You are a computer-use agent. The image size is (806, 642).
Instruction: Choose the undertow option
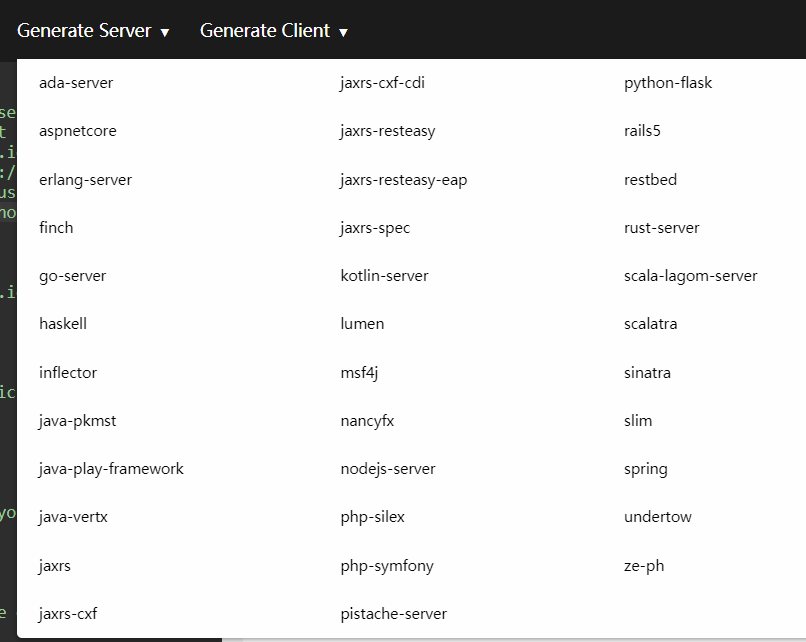point(657,517)
